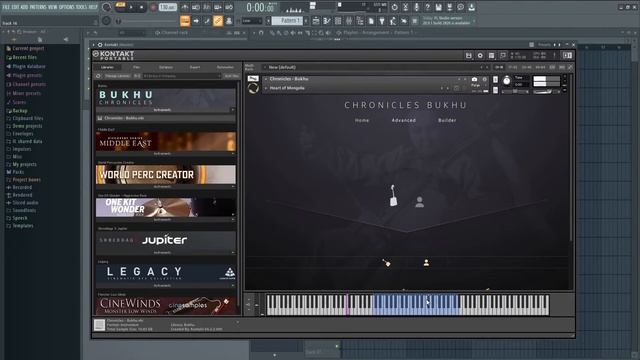This screenshot has height=360, width=640.
Task: Click the chat/news bubble icon
Action: pyautogui.click(x=460, y=7)
